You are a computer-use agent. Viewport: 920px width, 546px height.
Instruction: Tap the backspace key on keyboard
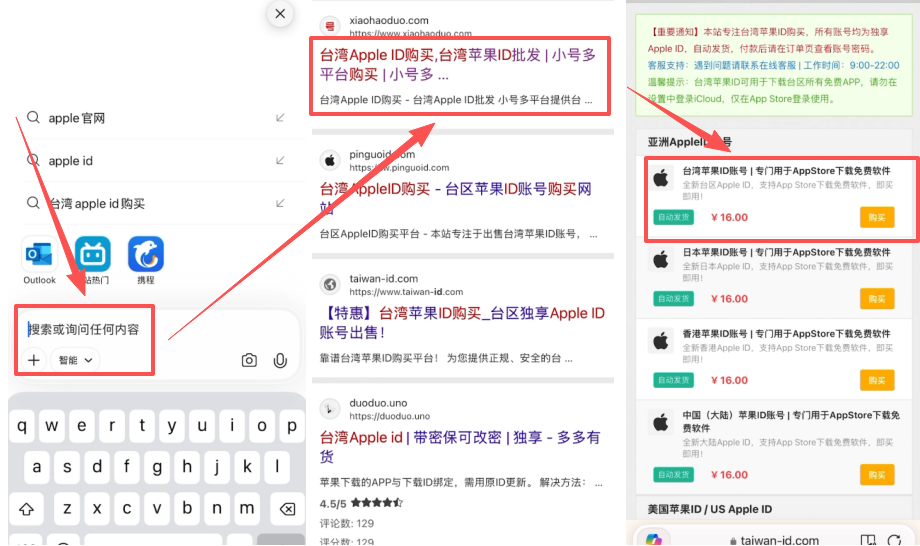tap(287, 508)
